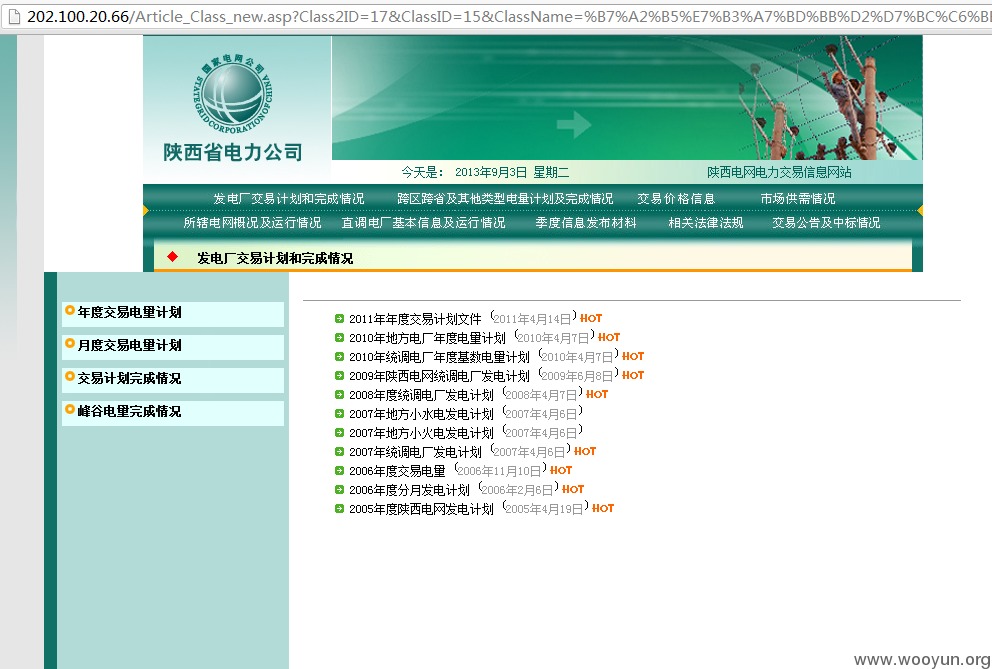Click the page document icon in address bar

point(15,16)
